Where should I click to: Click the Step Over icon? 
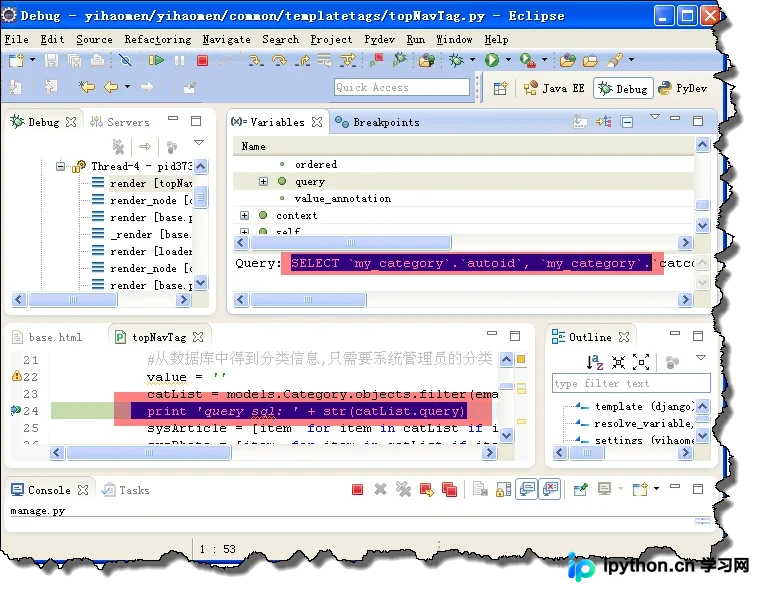click(x=279, y=60)
